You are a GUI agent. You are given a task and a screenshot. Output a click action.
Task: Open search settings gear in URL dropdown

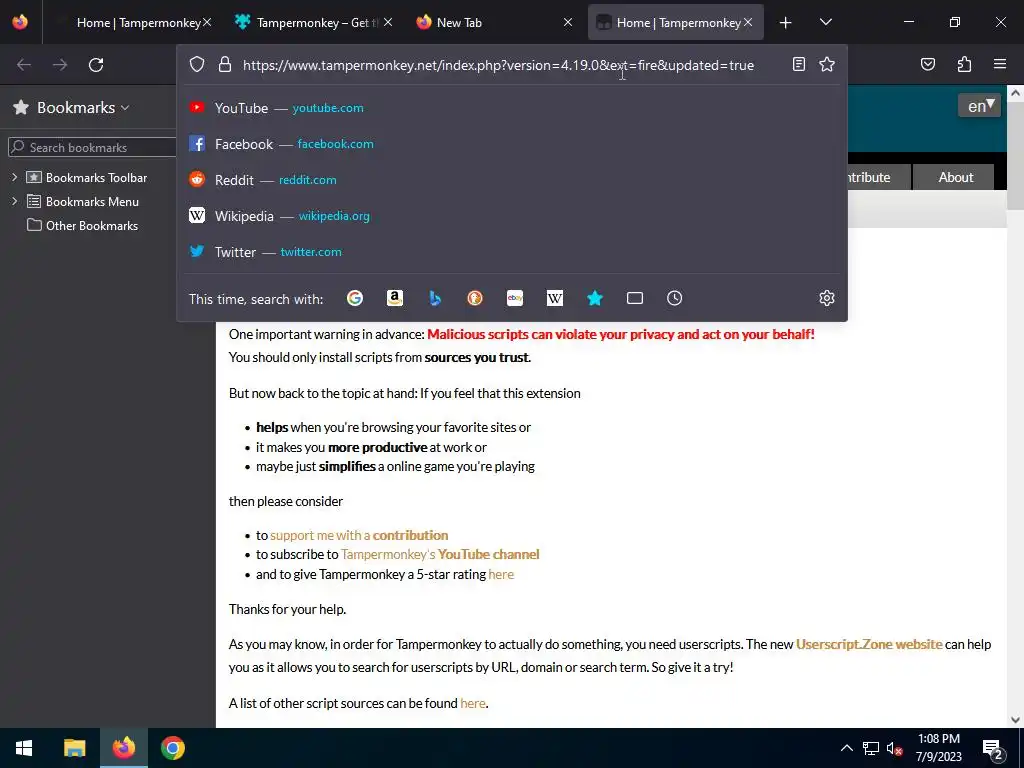click(827, 298)
